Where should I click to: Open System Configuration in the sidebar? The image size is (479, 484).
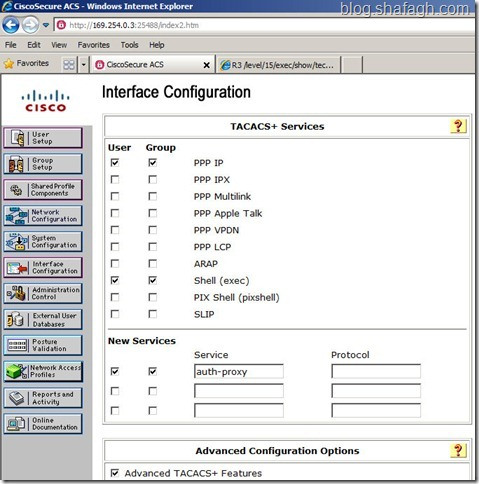click(x=43, y=241)
